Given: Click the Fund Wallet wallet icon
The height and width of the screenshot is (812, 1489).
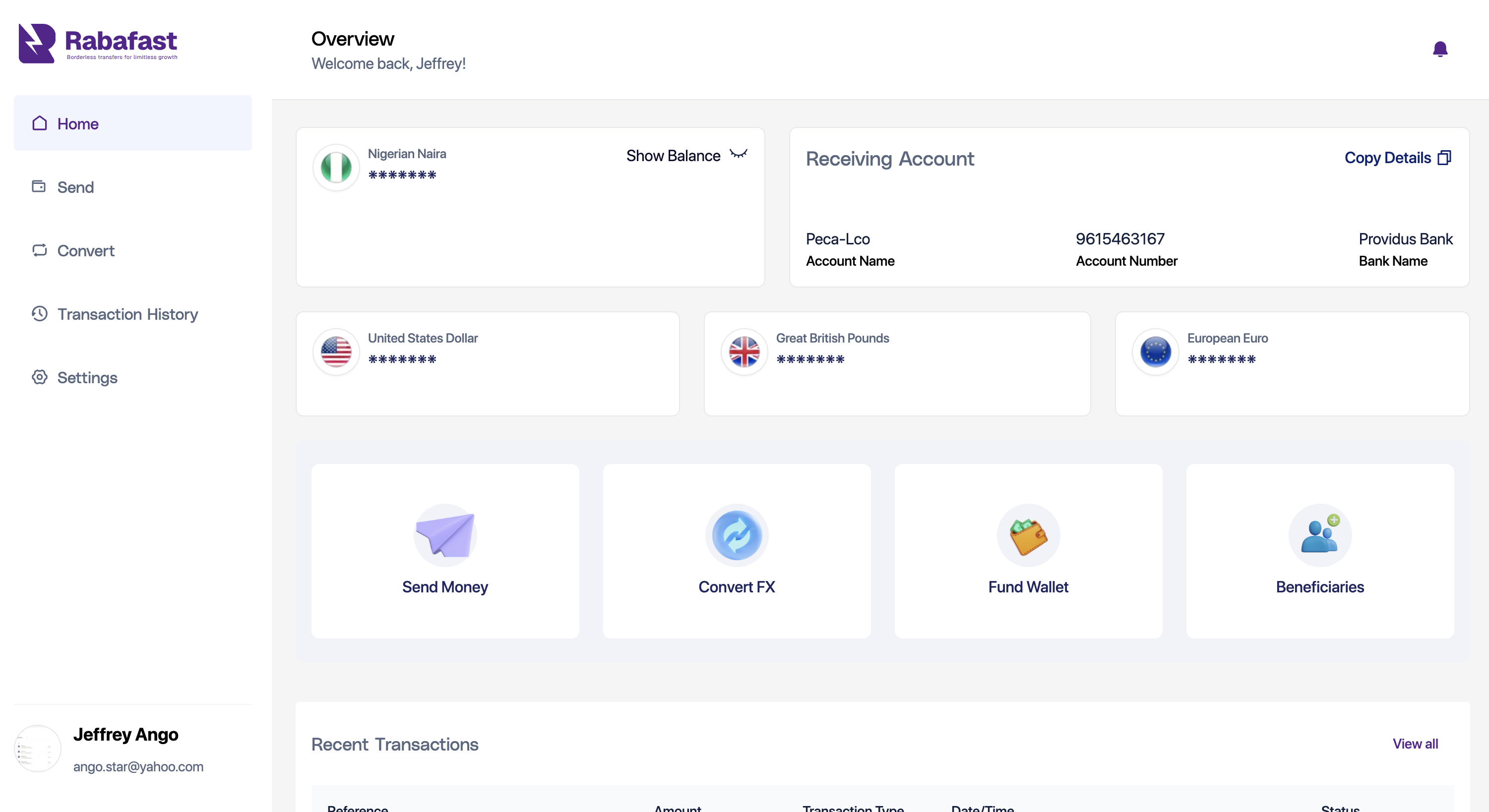Looking at the screenshot, I should [1028, 535].
